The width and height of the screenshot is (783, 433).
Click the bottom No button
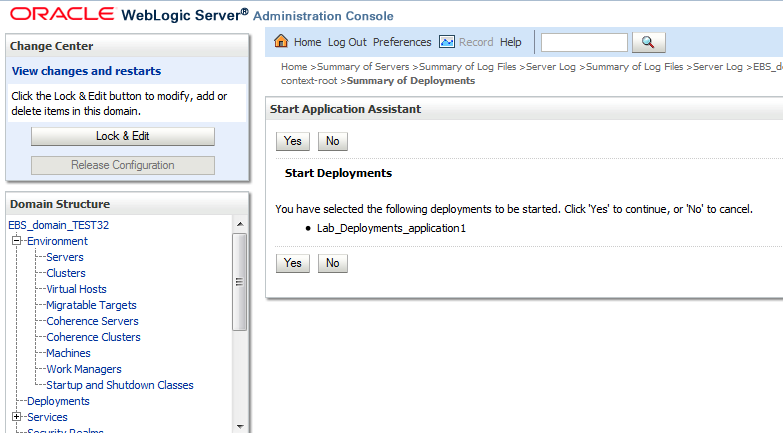click(x=332, y=263)
